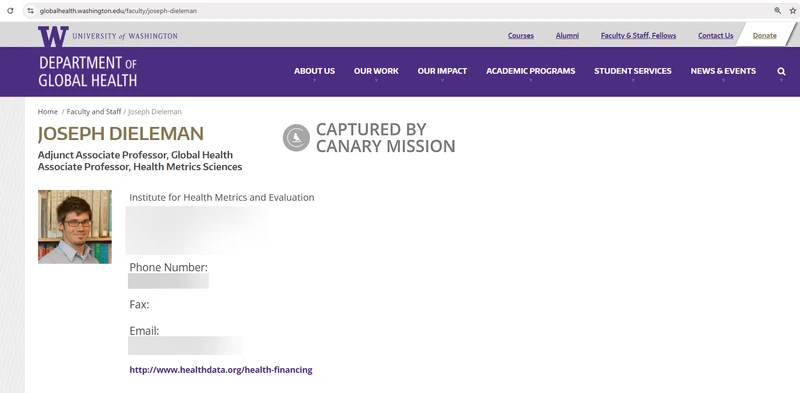Open Faculty & Staff, Fellows link

coord(638,36)
